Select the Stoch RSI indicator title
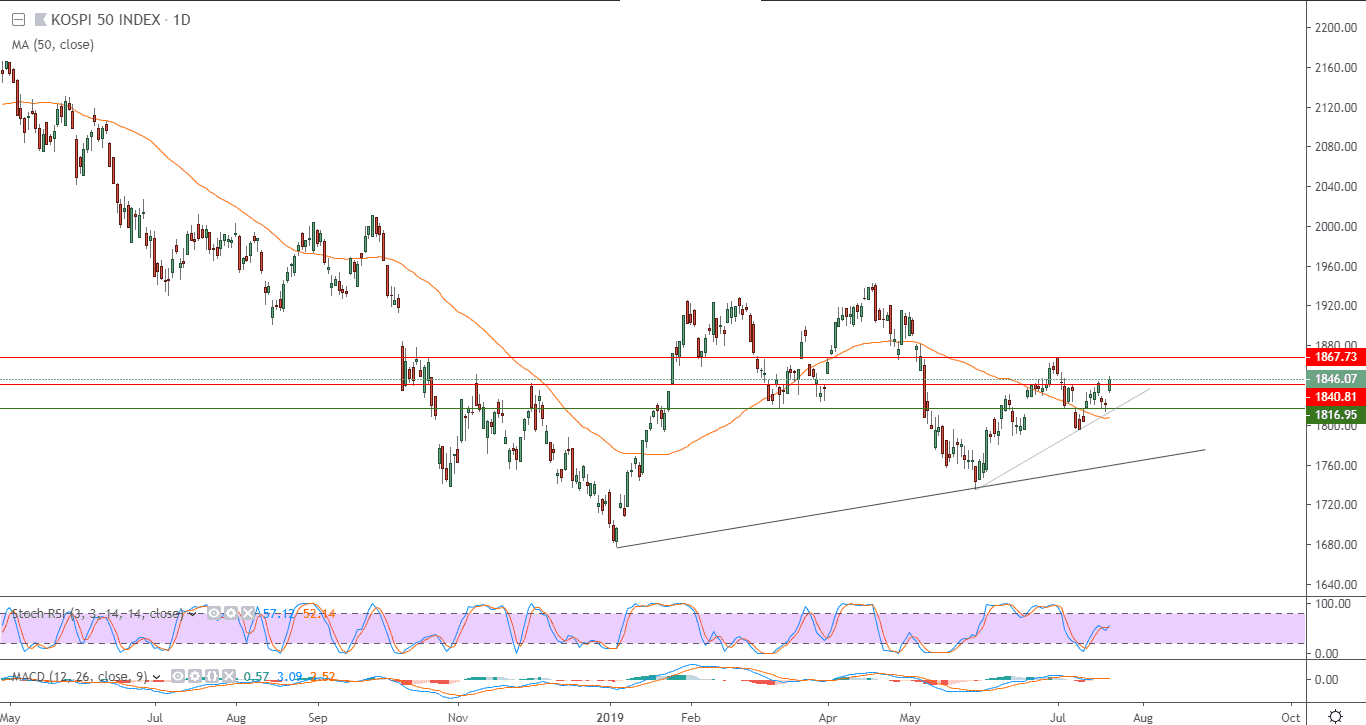The image size is (1366, 725). tap(97, 614)
